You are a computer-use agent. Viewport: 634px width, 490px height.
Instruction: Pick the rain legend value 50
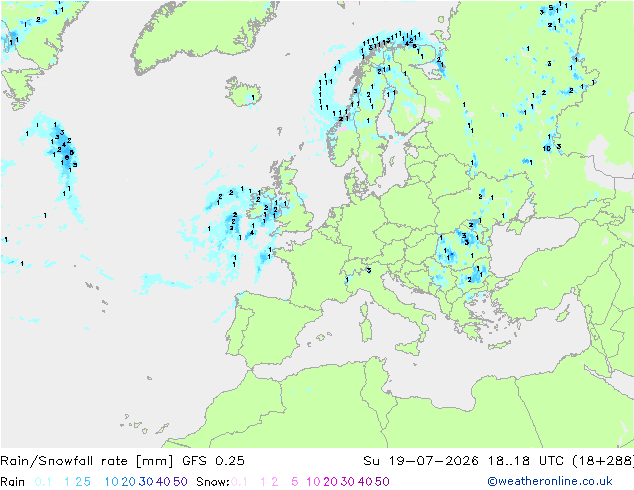click(180, 482)
